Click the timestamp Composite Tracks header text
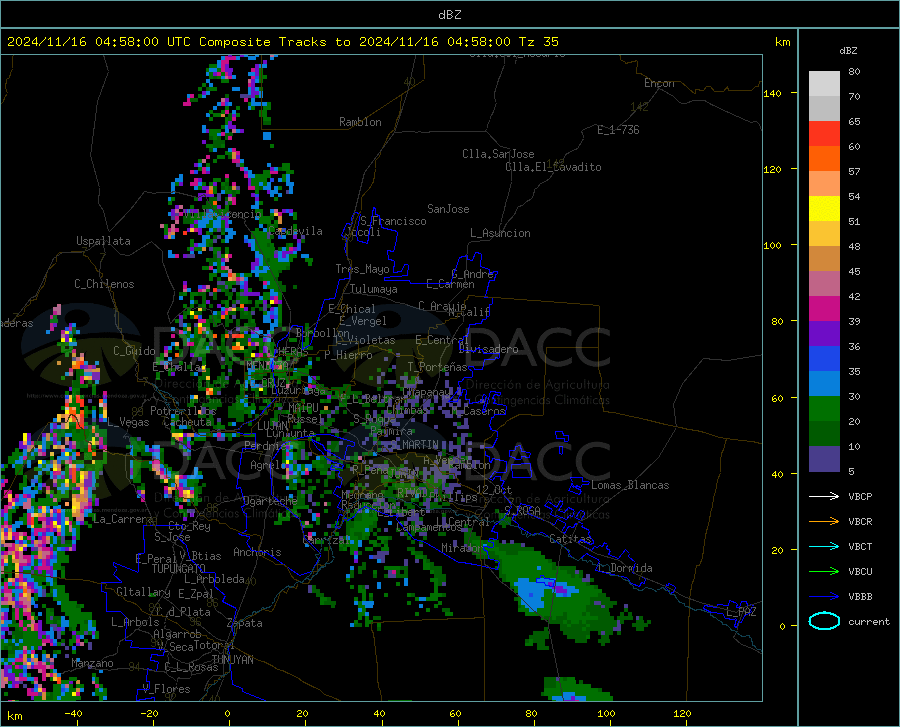The height and width of the screenshot is (727, 900). 282,42
